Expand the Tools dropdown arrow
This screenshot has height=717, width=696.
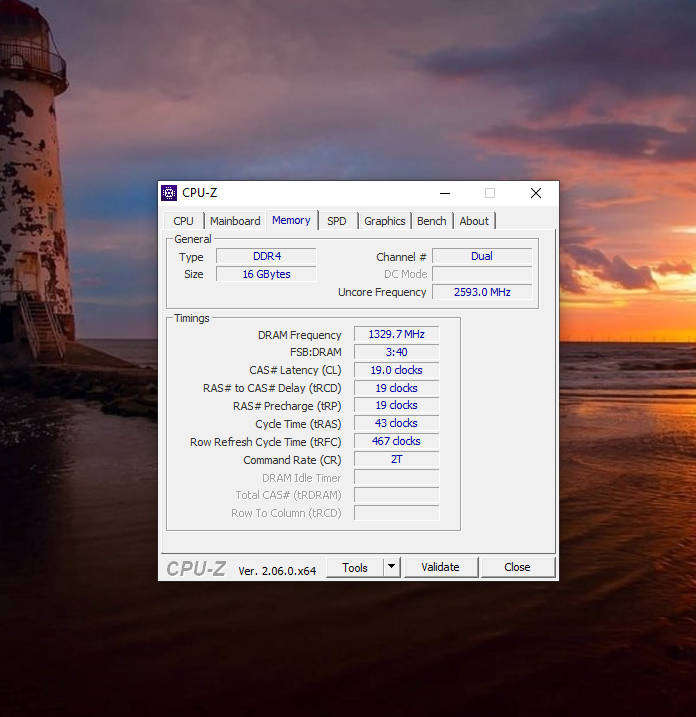pos(391,567)
